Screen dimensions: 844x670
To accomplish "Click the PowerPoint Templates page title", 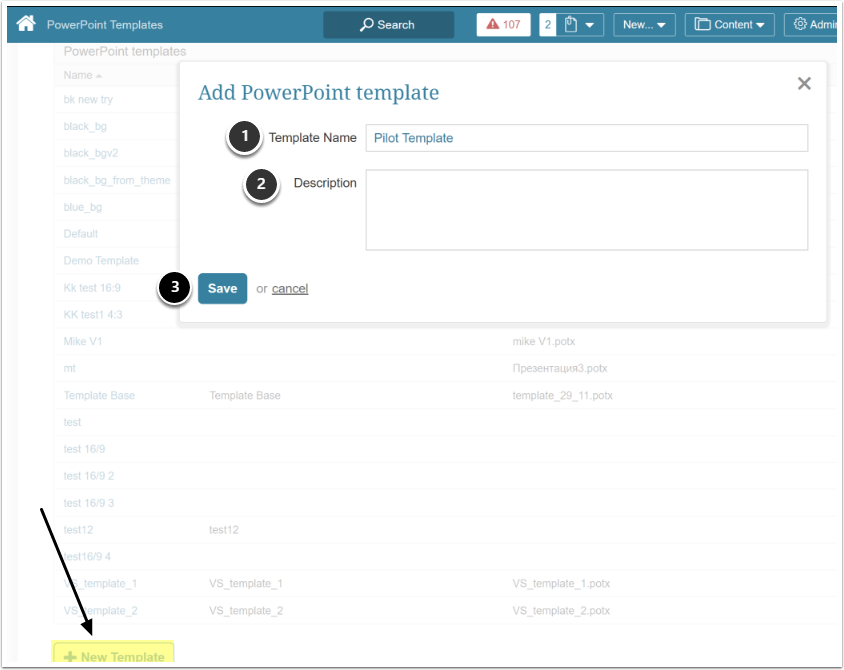I will click(x=105, y=24).
